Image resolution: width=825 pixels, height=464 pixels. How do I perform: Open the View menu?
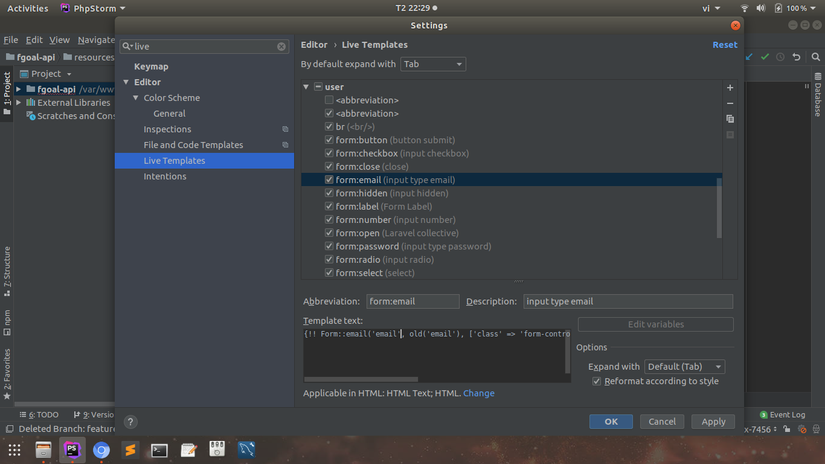59,40
